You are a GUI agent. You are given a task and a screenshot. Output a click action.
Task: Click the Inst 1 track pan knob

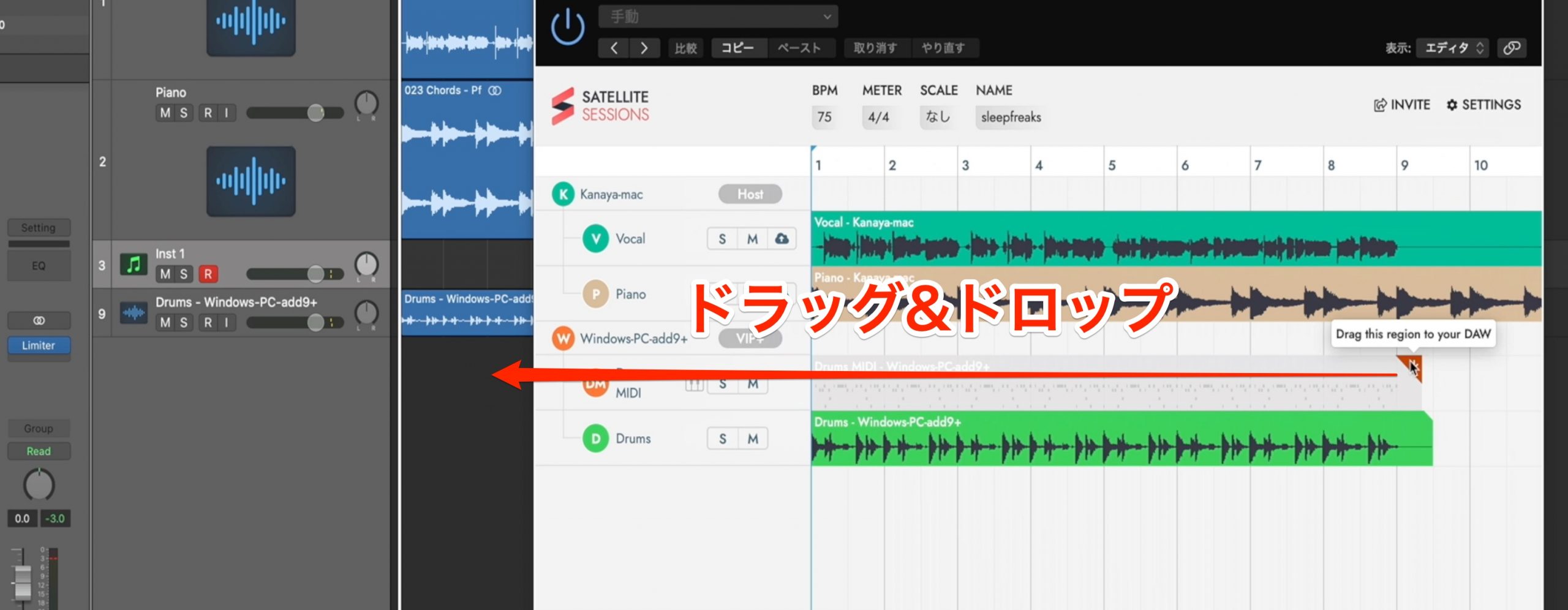(x=366, y=265)
